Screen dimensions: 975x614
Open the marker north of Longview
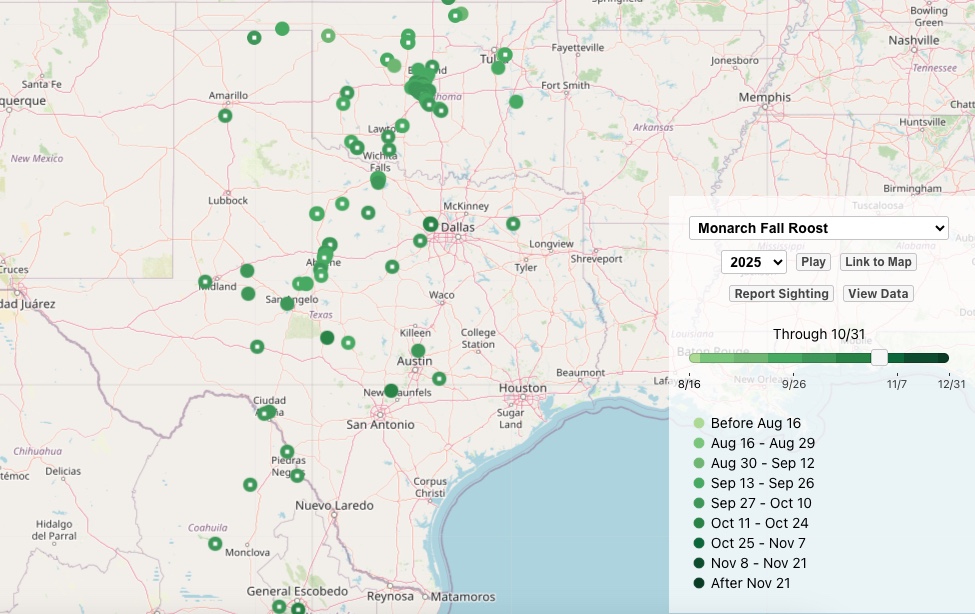coord(513,224)
